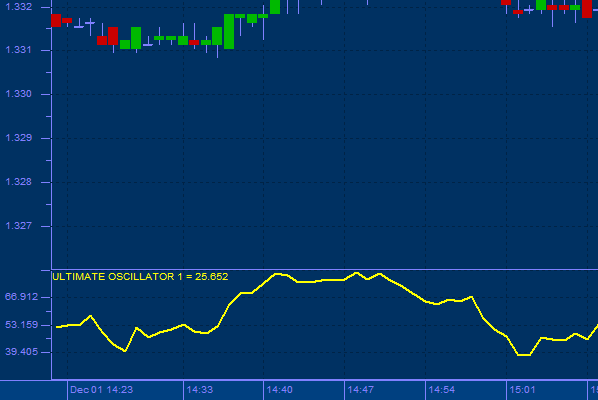The height and width of the screenshot is (400, 598).
Task: Select the yellow oscillator line low near 15:01
Action: coord(524,355)
